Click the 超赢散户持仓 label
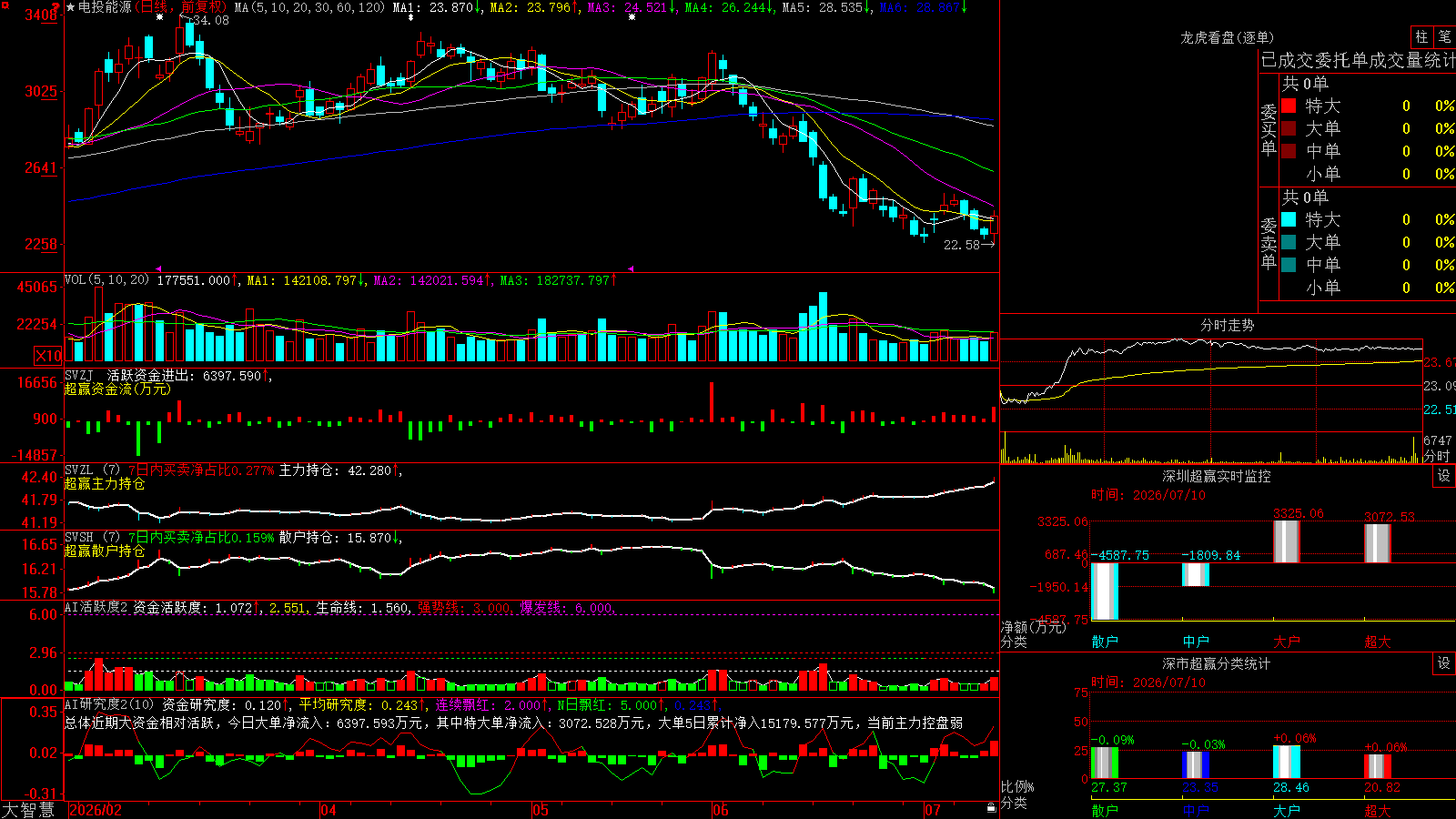 point(105,551)
